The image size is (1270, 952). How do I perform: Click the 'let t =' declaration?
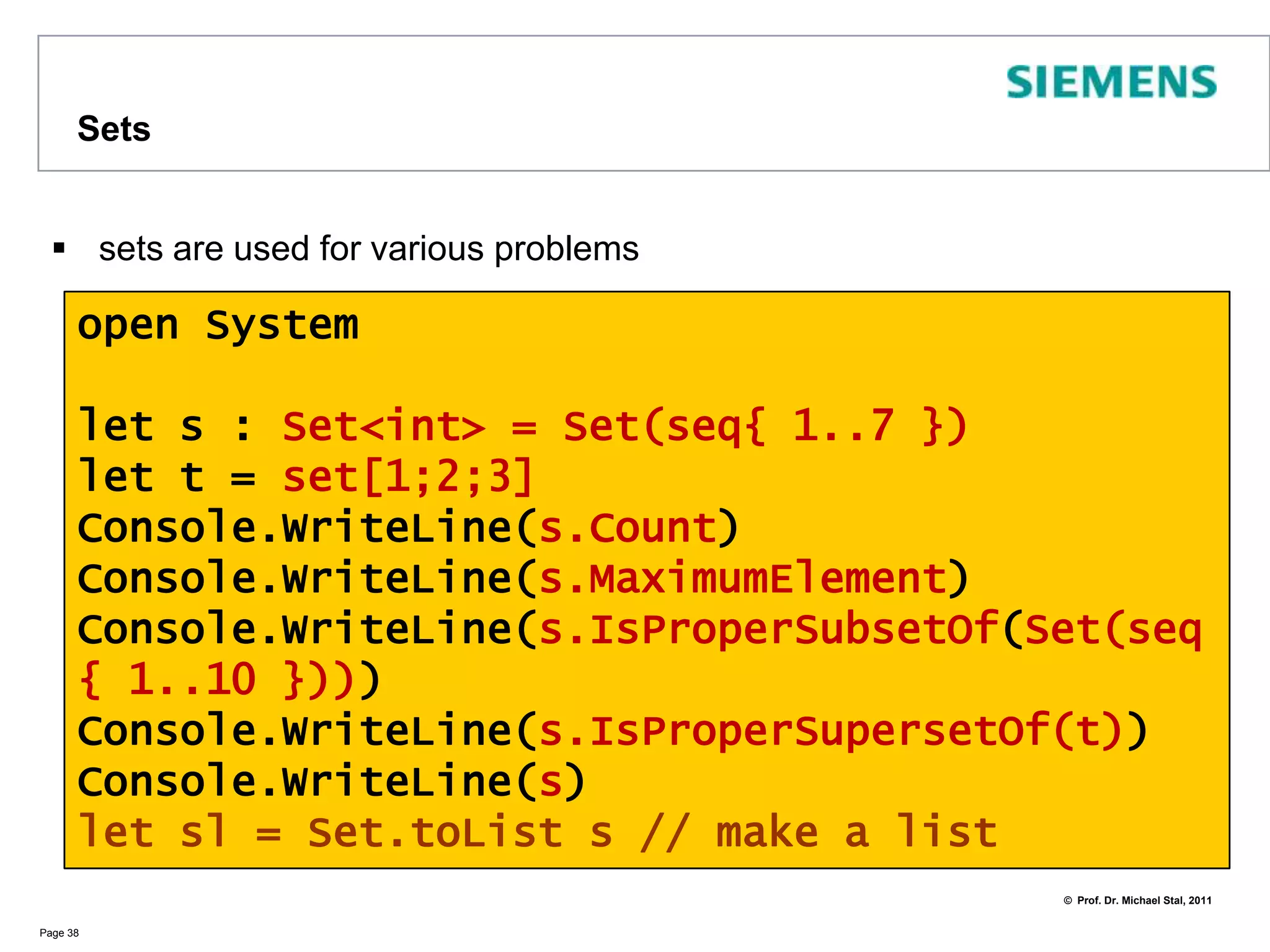pos(166,477)
